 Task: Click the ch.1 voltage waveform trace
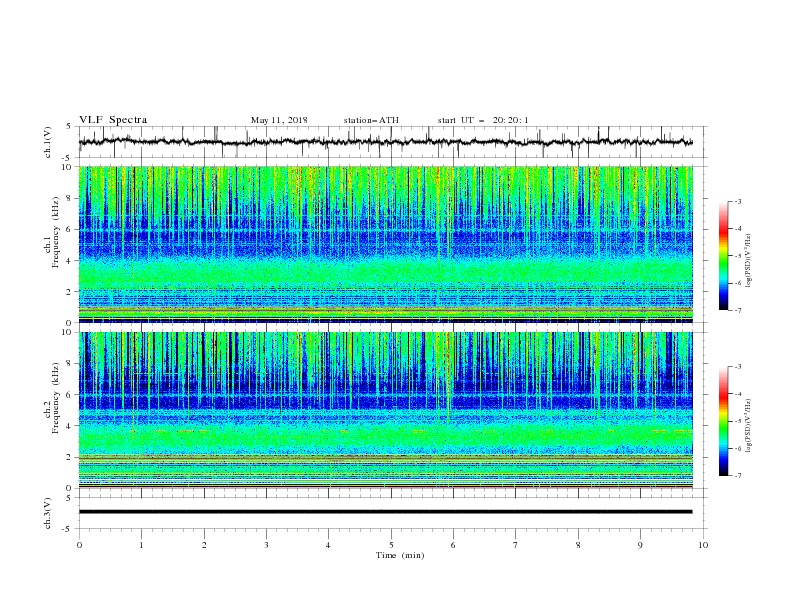pos(385,142)
